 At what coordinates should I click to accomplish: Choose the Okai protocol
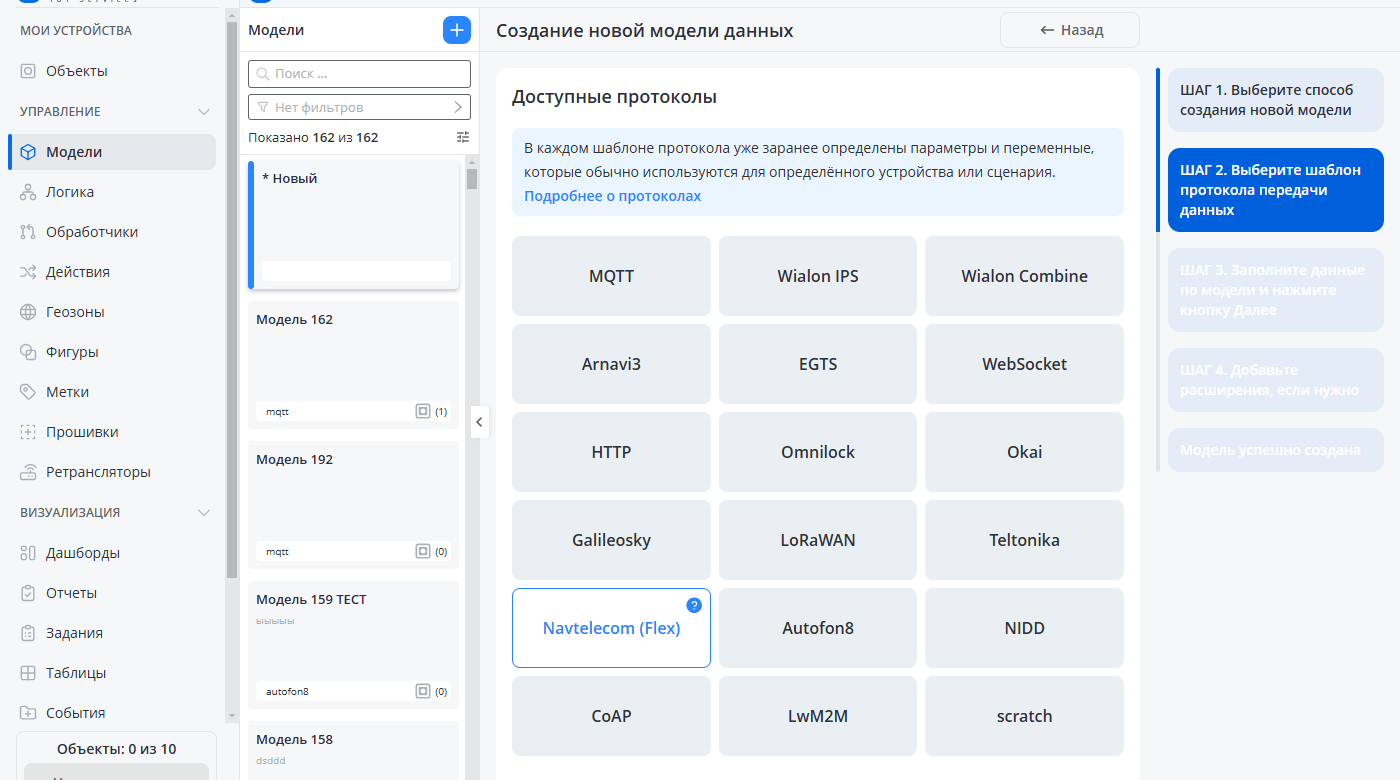click(x=1024, y=452)
